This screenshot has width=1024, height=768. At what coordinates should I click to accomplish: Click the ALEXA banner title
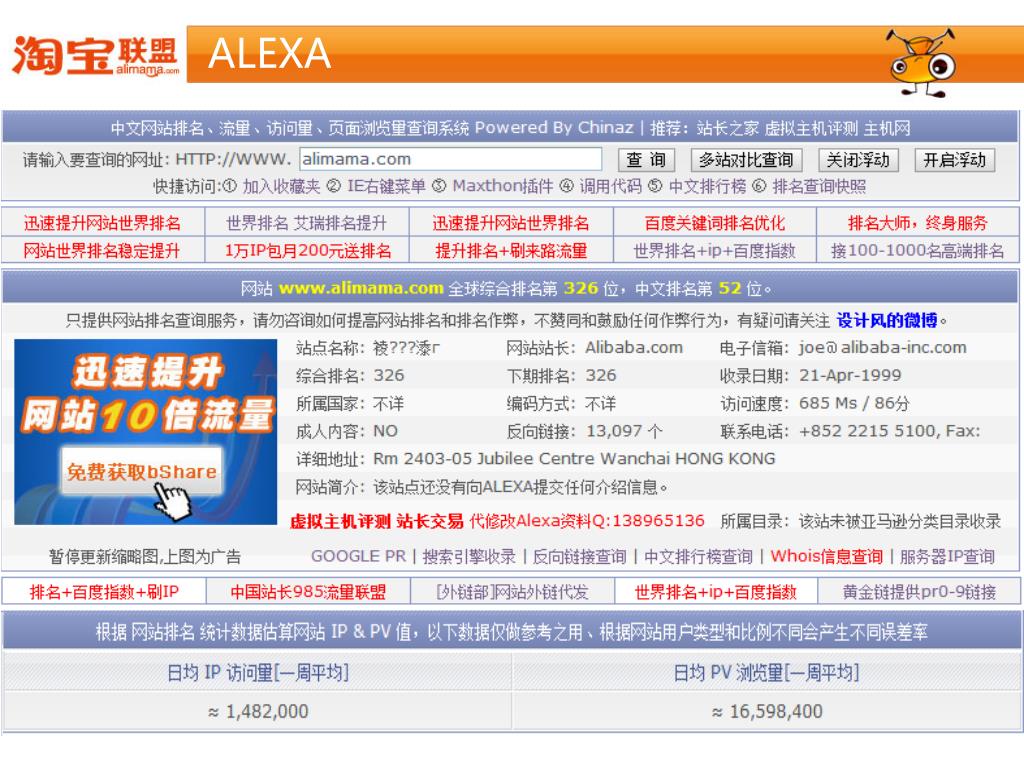pyautogui.click(x=269, y=54)
